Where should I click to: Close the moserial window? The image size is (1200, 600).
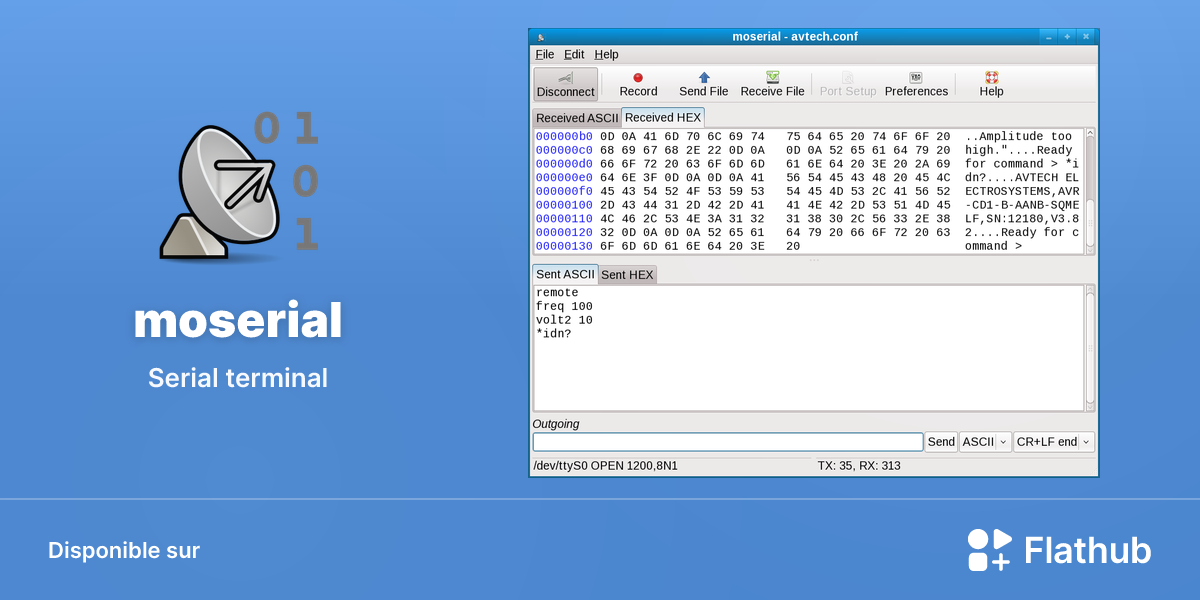pos(1086,37)
